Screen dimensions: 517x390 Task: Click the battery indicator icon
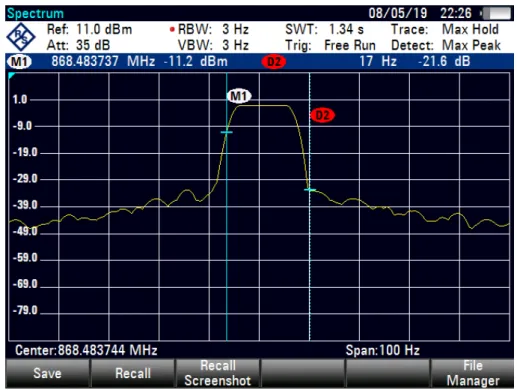[496, 14]
